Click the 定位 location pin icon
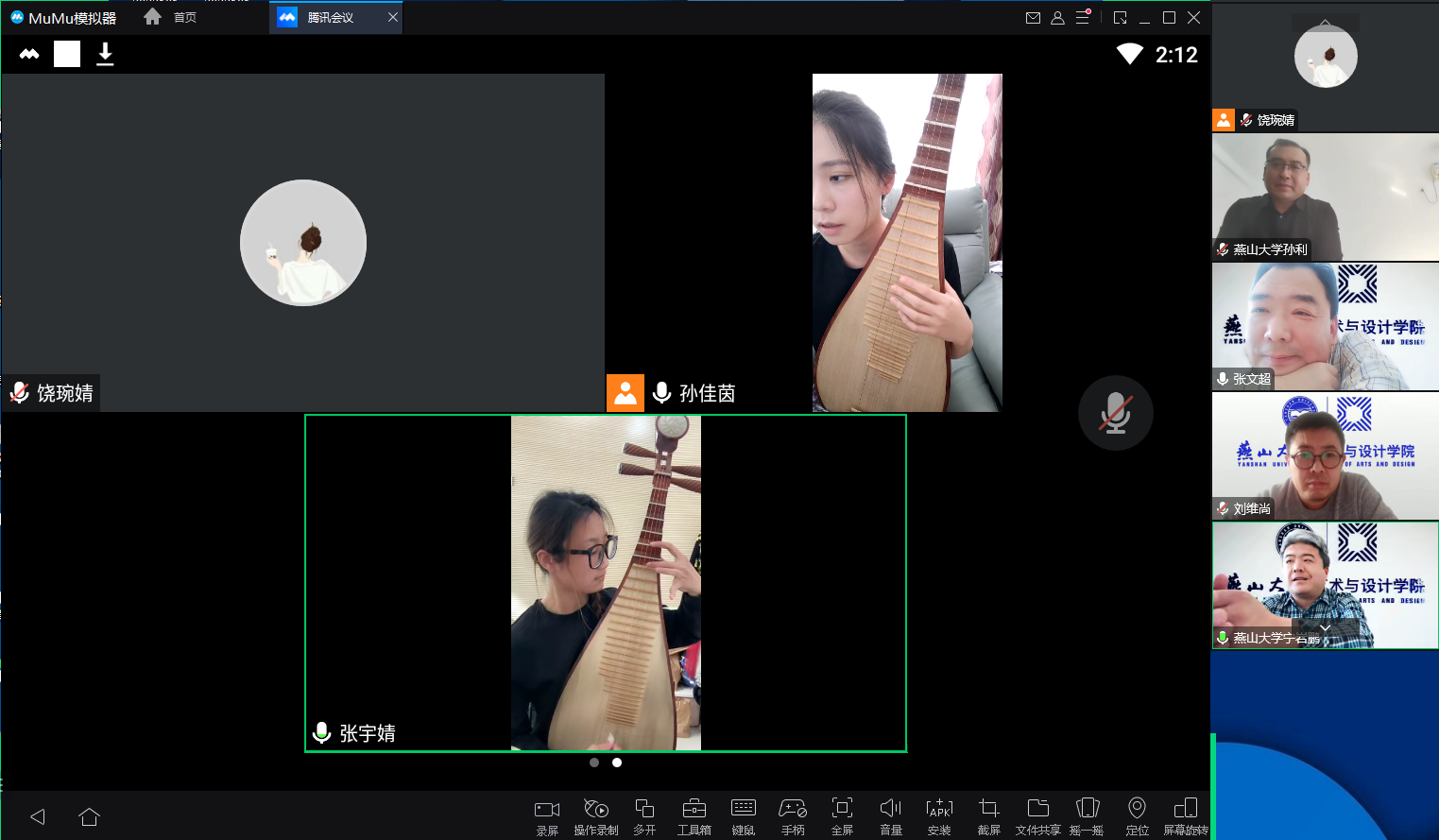This screenshot has height=840, width=1439. tap(1137, 810)
